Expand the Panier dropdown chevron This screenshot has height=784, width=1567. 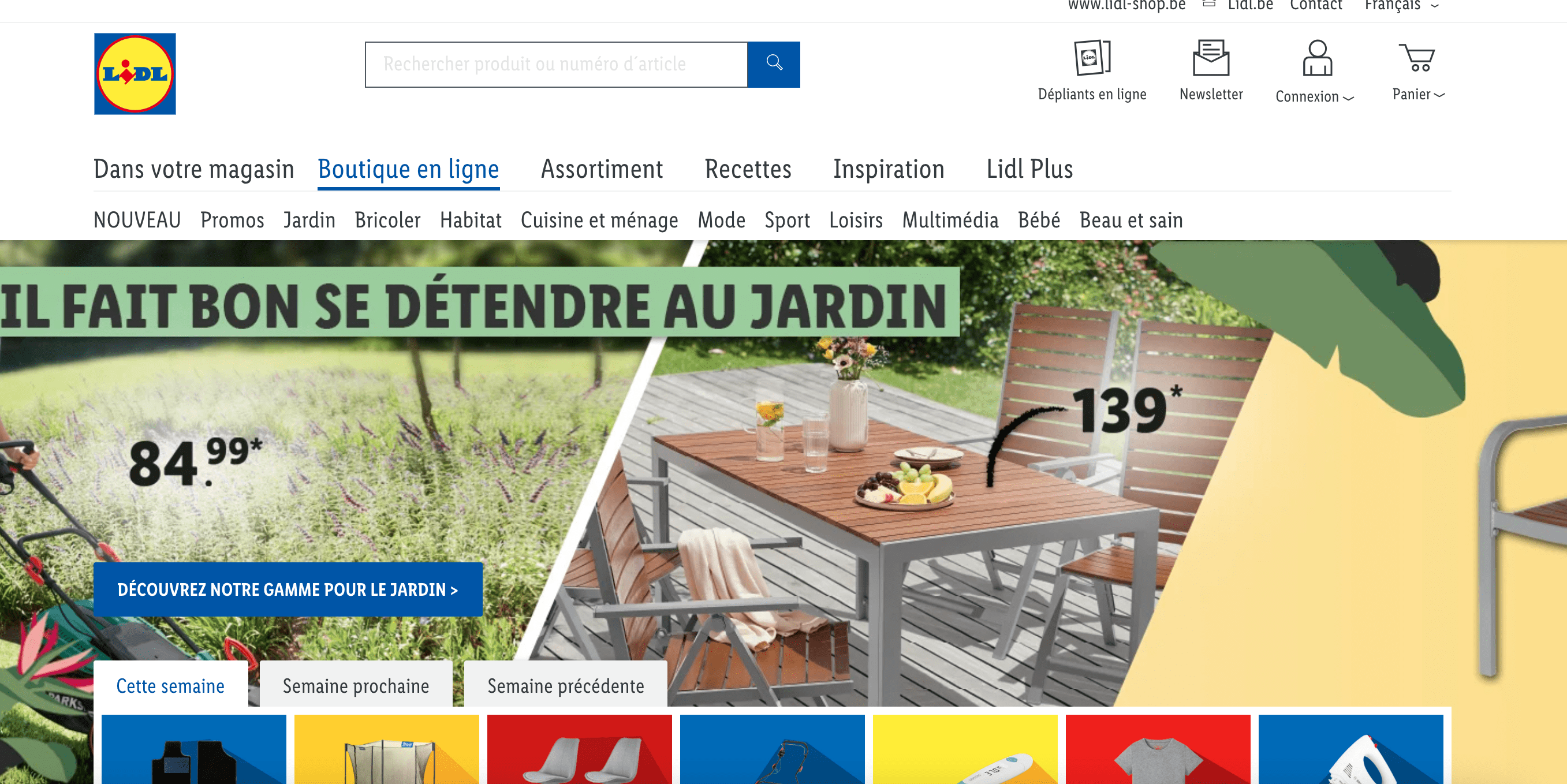tap(1439, 95)
